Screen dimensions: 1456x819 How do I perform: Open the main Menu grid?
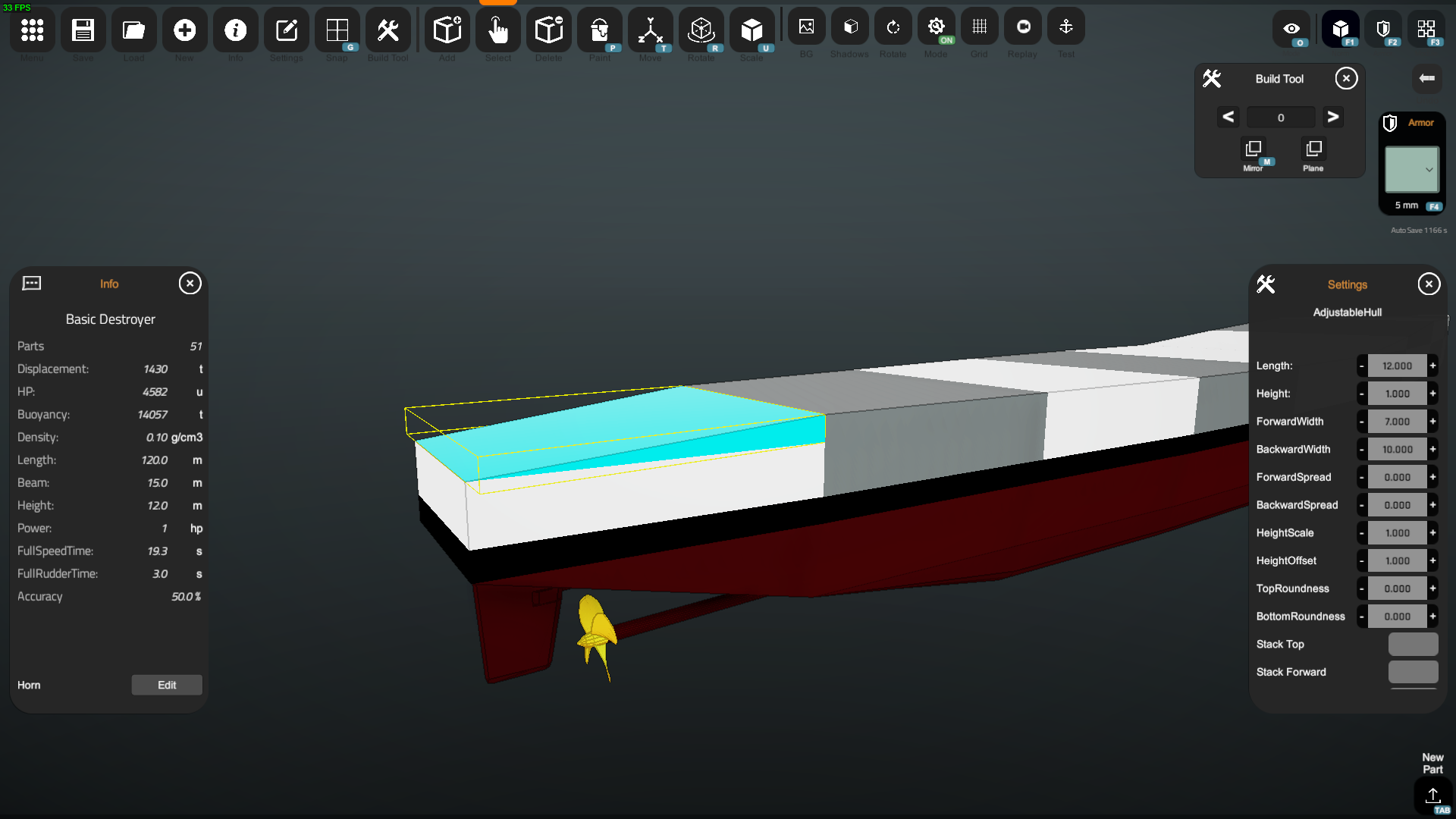(x=32, y=30)
